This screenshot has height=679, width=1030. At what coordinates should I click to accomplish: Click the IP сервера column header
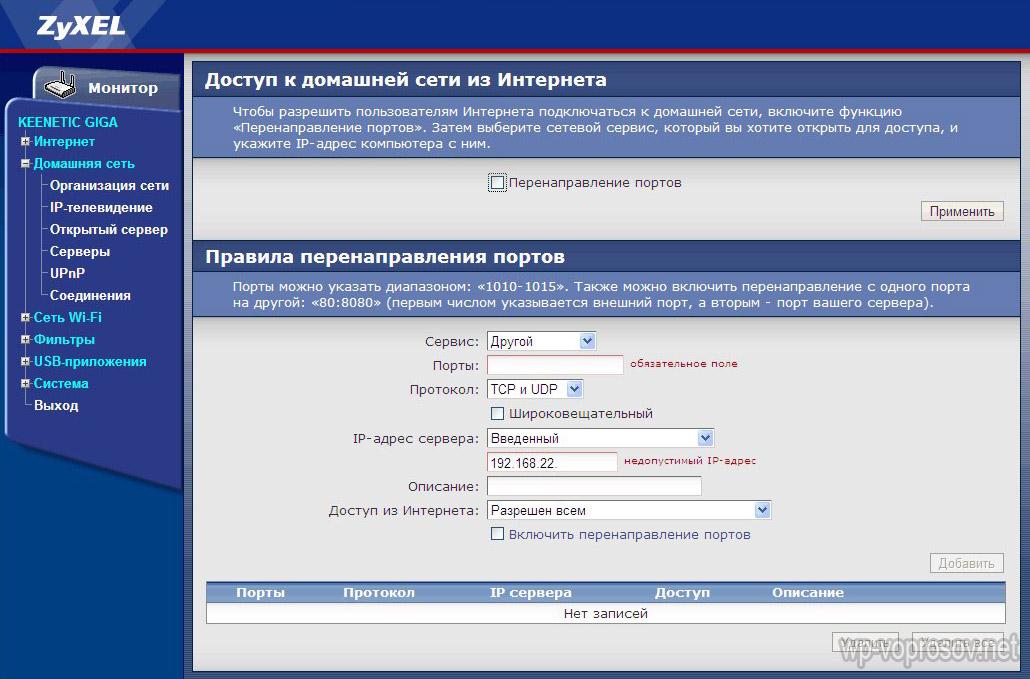pyautogui.click(x=531, y=592)
